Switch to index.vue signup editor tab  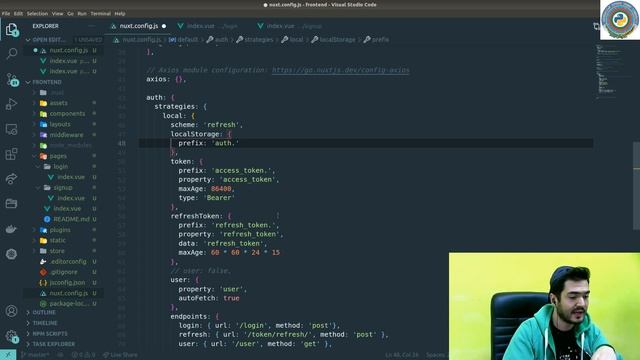tap(290, 26)
